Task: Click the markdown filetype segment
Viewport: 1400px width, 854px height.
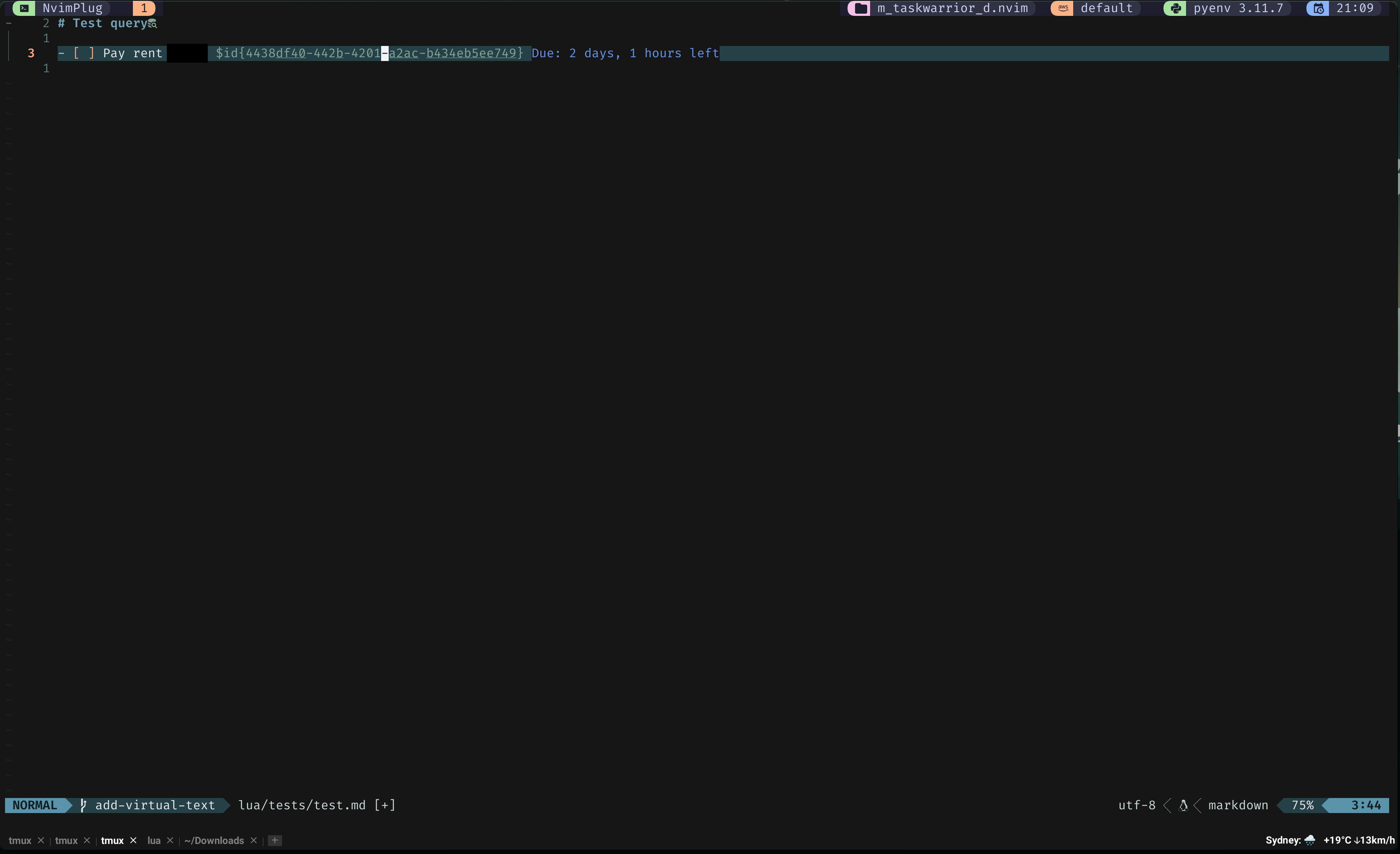Action: [x=1237, y=805]
